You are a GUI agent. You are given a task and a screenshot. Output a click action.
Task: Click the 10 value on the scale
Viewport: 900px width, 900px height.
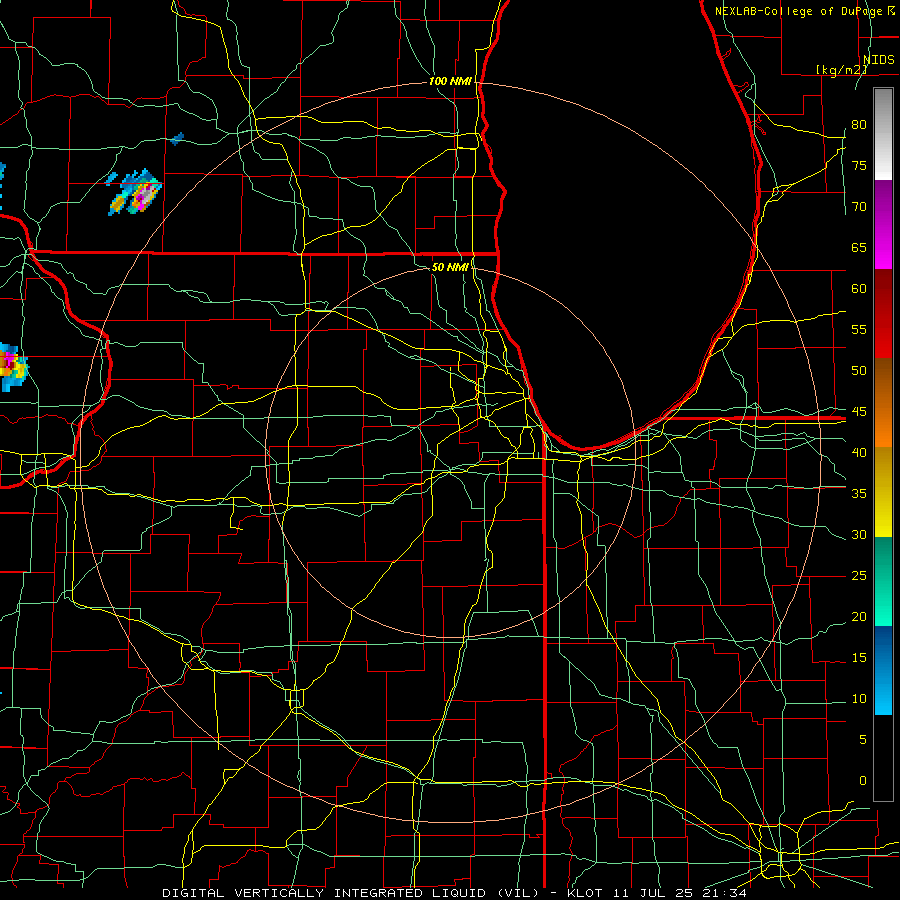point(859,699)
